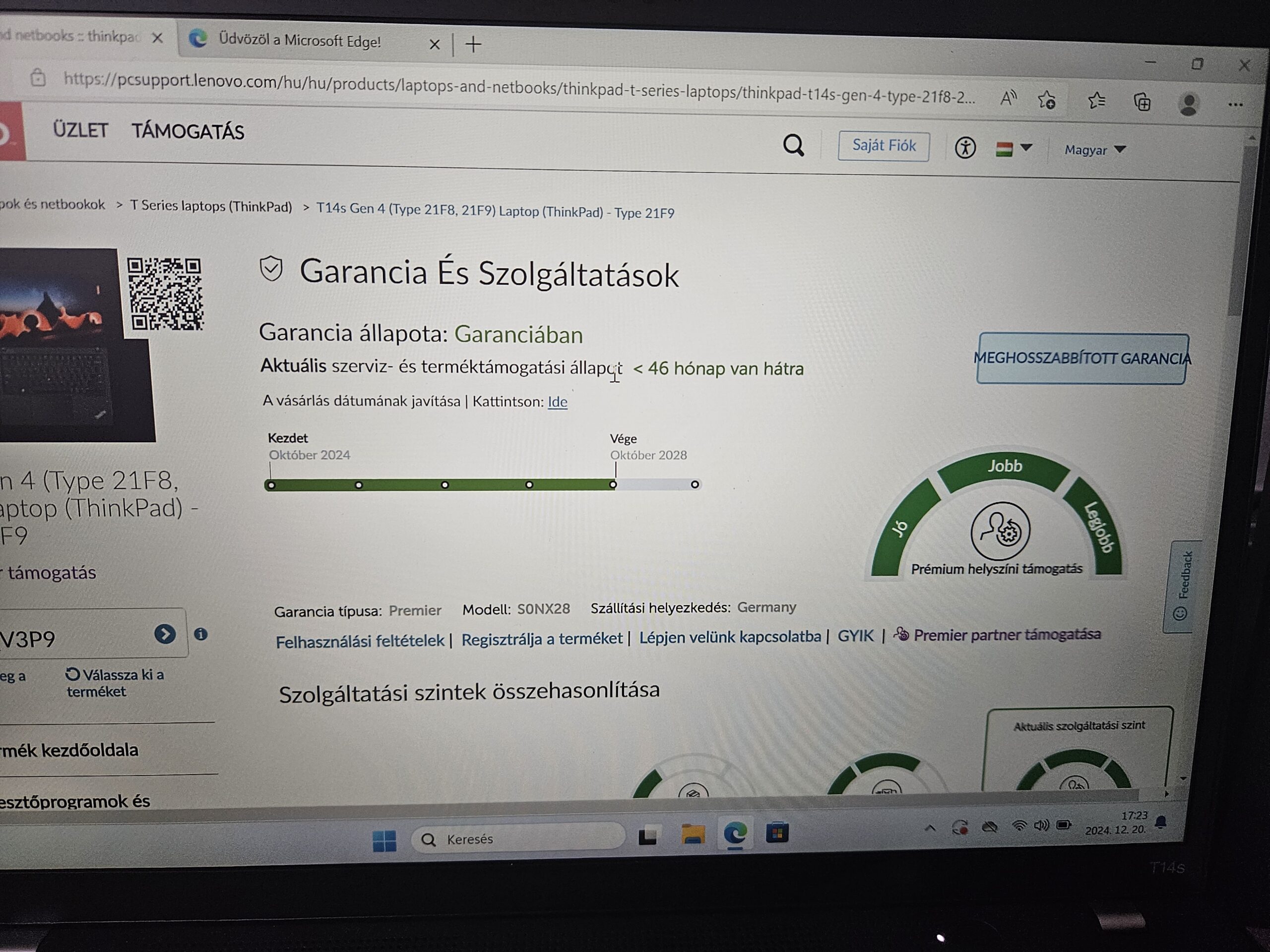
Task: Close the Üdvözöl a Microsoft Edge! tab
Action: pos(435,44)
